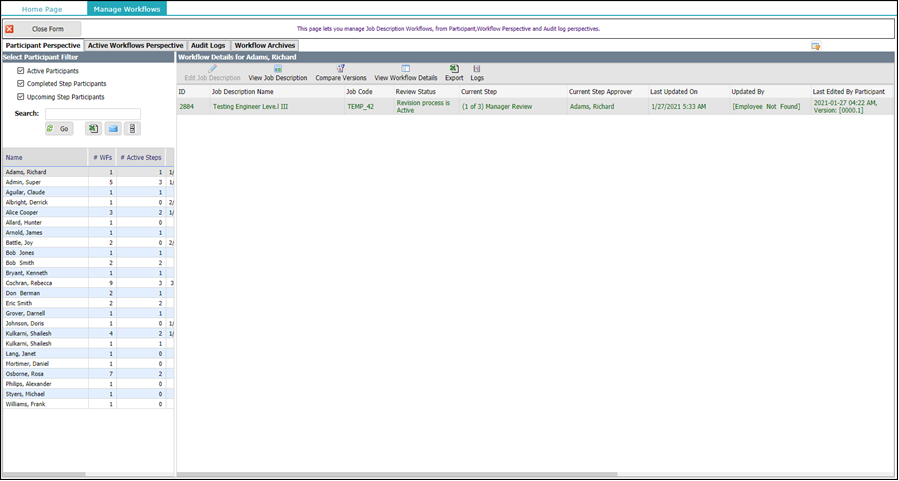Toggle Completed Step Participants checkbox
This screenshot has height=481, width=899.
pos(21,84)
